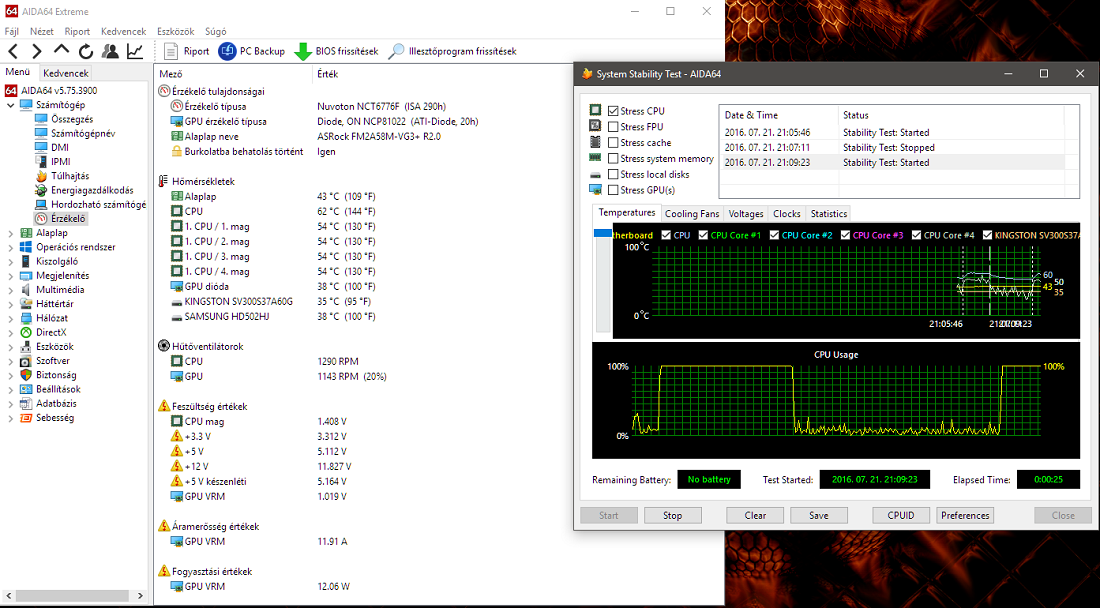
Task: Toggle the KINGSTON SV300S37A graph checkbox
Action: click(988, 235)
